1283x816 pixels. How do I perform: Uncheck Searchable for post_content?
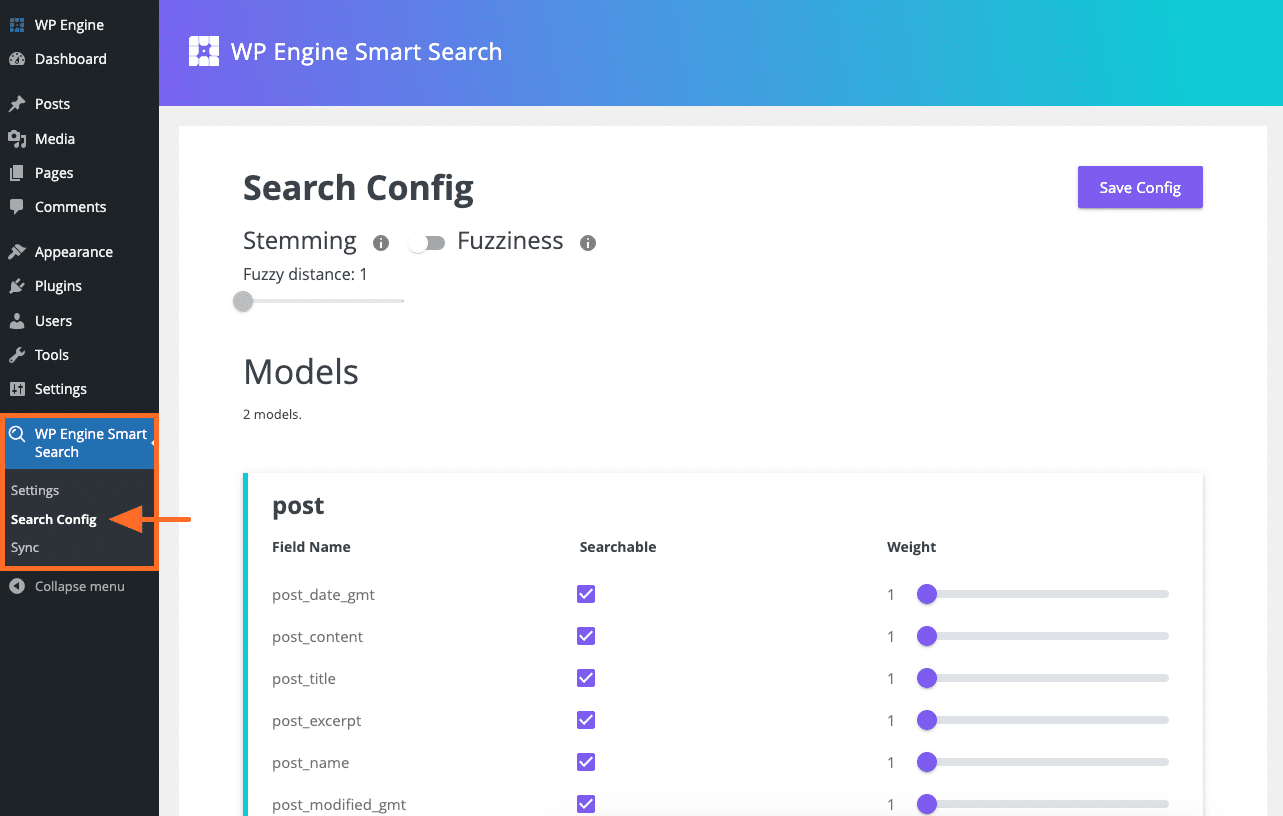(585, 636)
